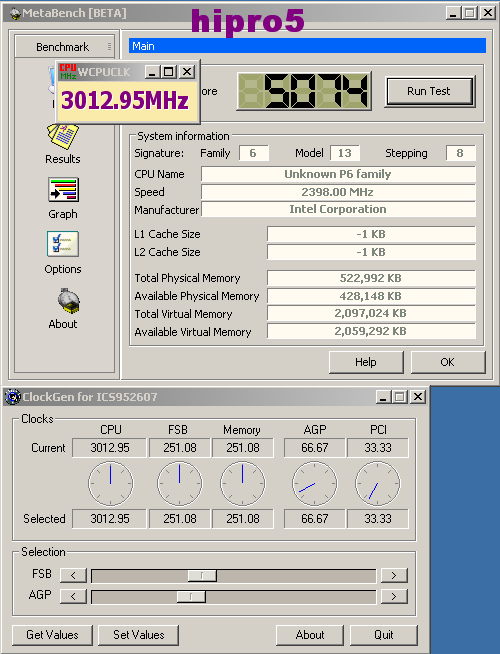The image size is (500, 654).
Task: Click OK in MetaBench window
Action: [x=448, y=362]
